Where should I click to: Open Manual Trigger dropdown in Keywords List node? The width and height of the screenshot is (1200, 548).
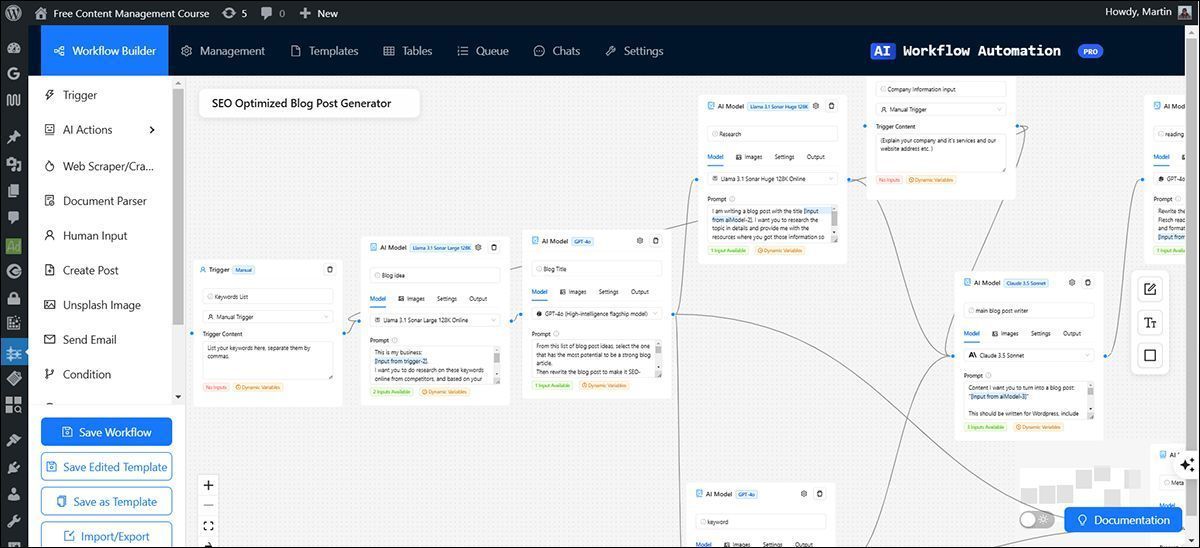point(268,317)
